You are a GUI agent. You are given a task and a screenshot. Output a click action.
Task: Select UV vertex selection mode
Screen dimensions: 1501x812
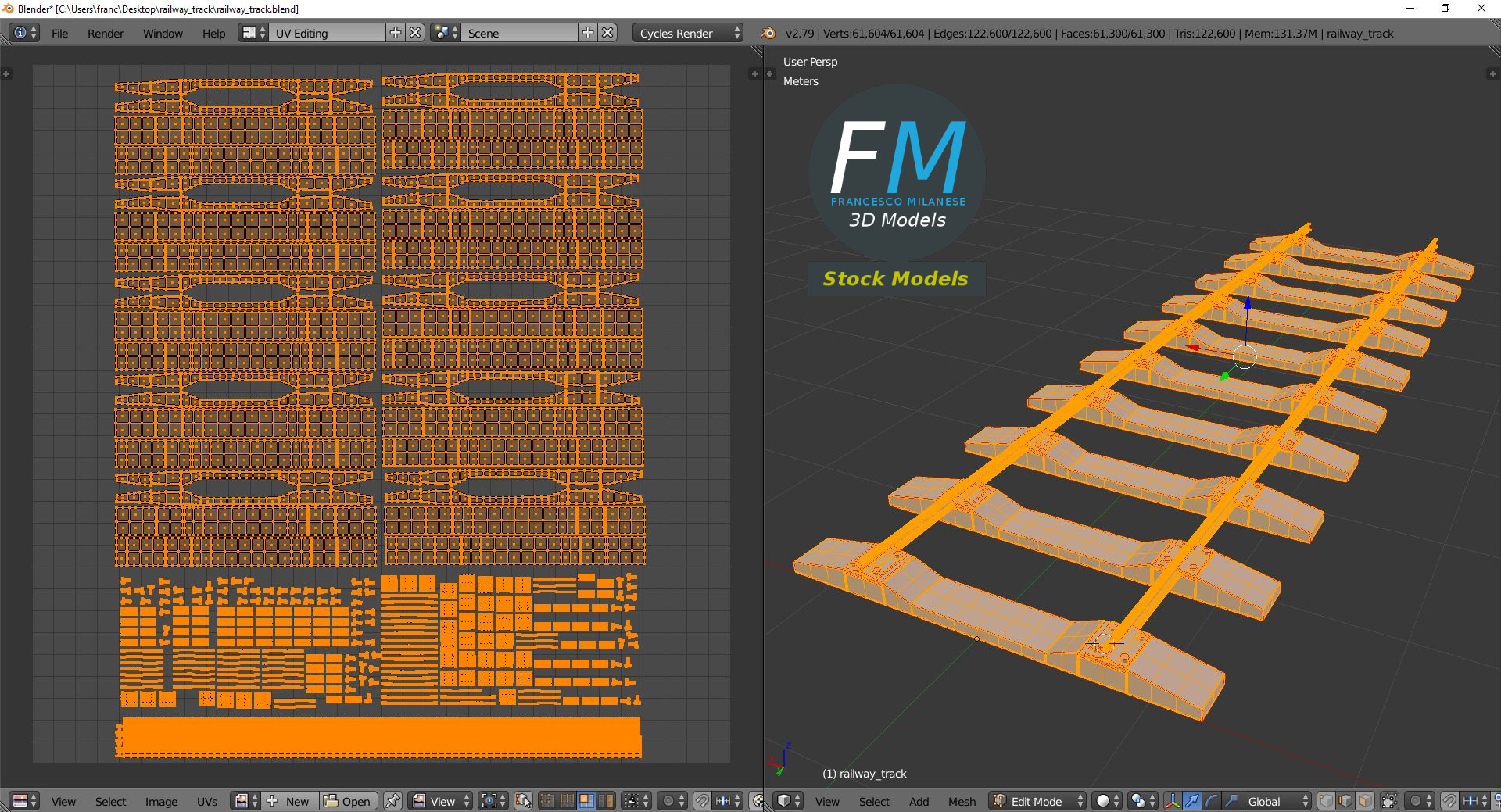[x=547, y=801]
